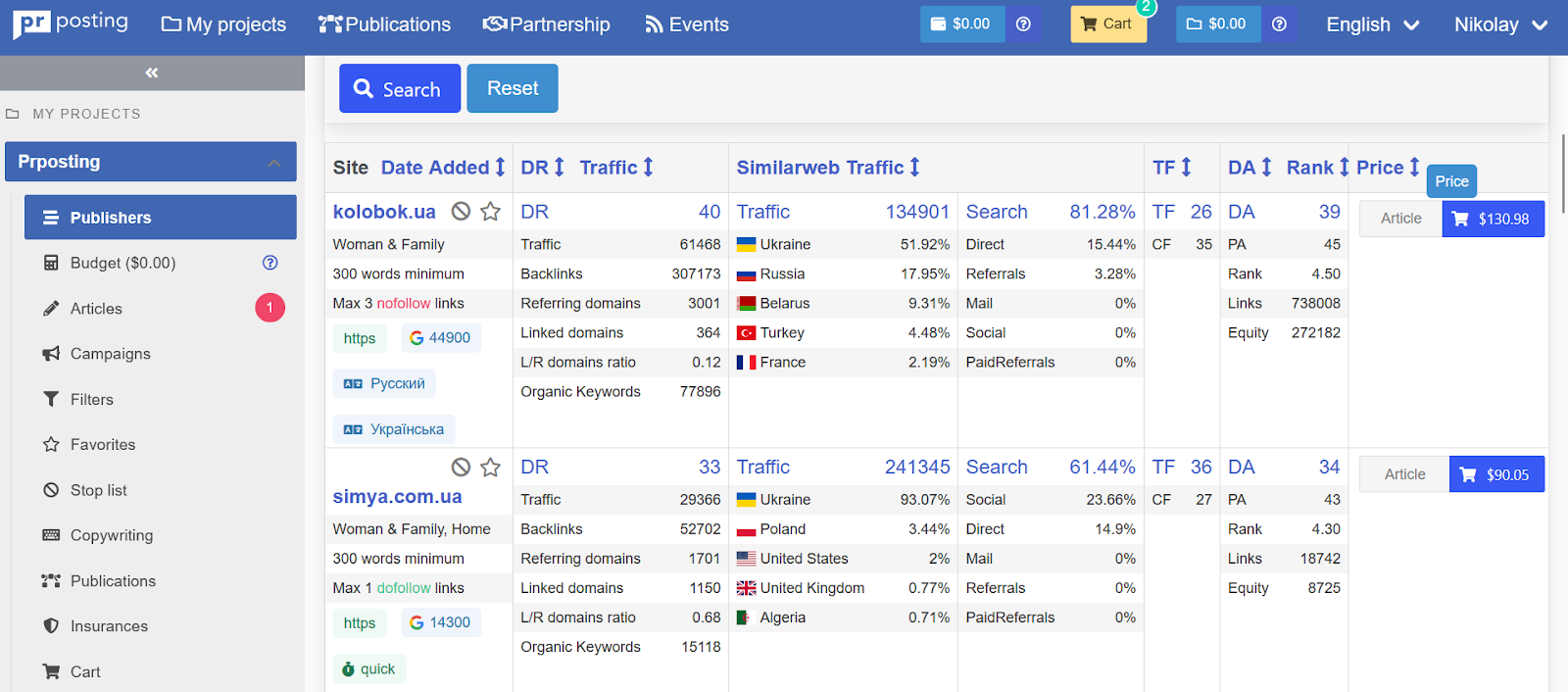Sort by Similarweb Traffic

828,168
